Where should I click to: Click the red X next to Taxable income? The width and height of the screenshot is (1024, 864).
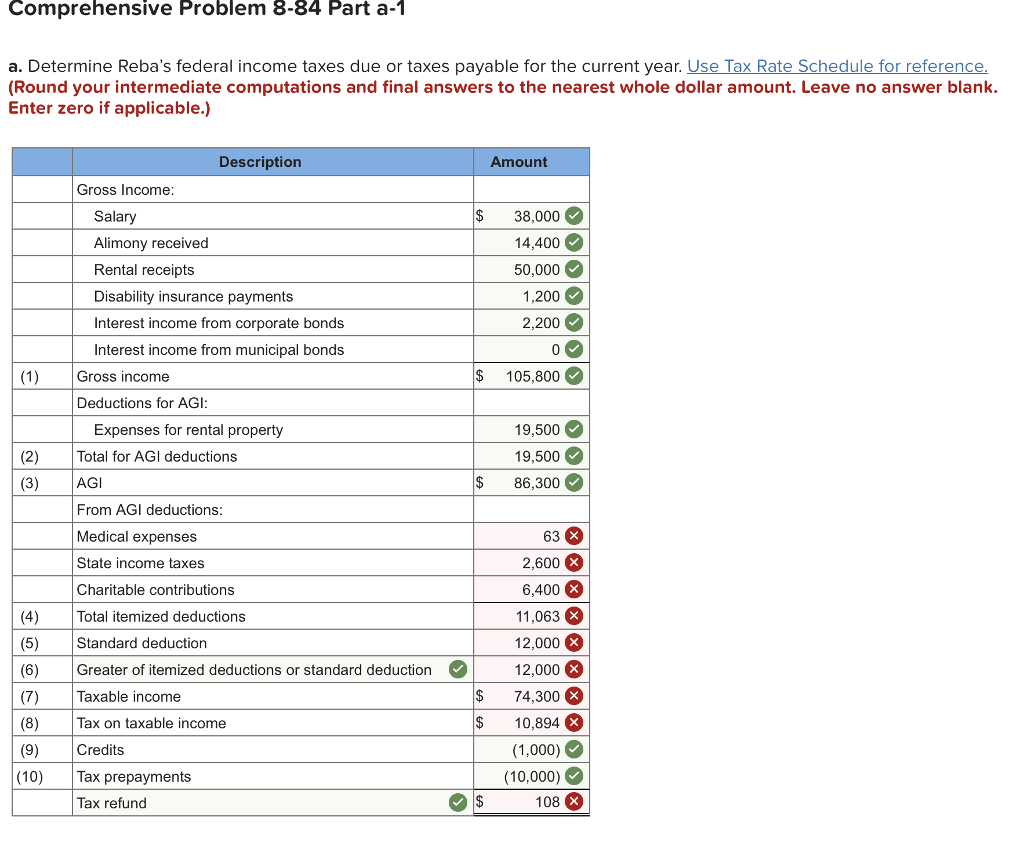[575, 696]
